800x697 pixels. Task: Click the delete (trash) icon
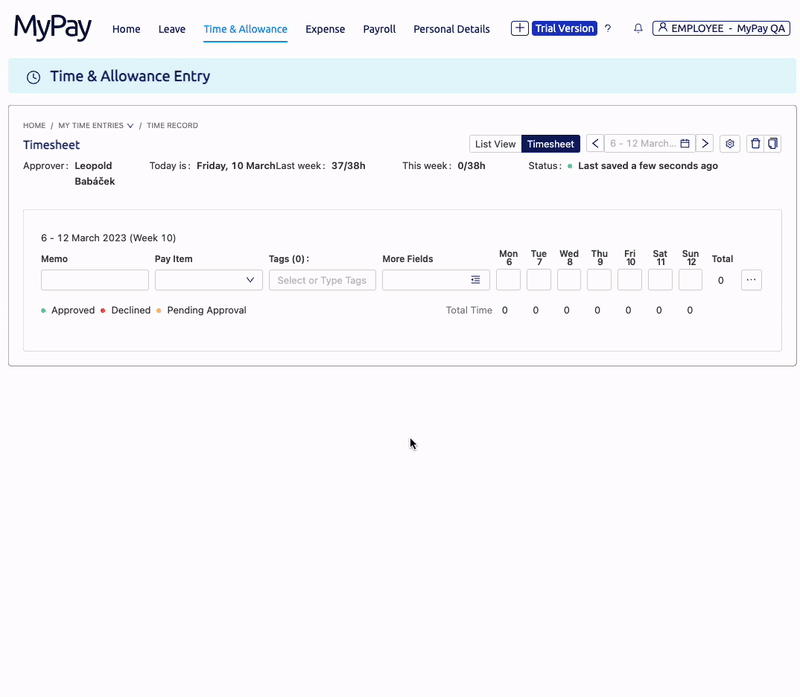pyautogui.click(x=754, y=143)
